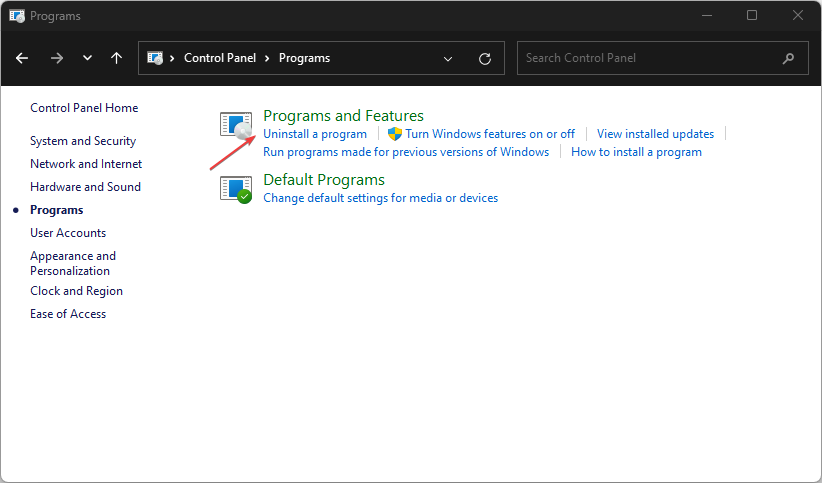The width and height of the screenshot is (822, 483).
Task: Open Run programs made for previous versions
Action: pos(406,152)
